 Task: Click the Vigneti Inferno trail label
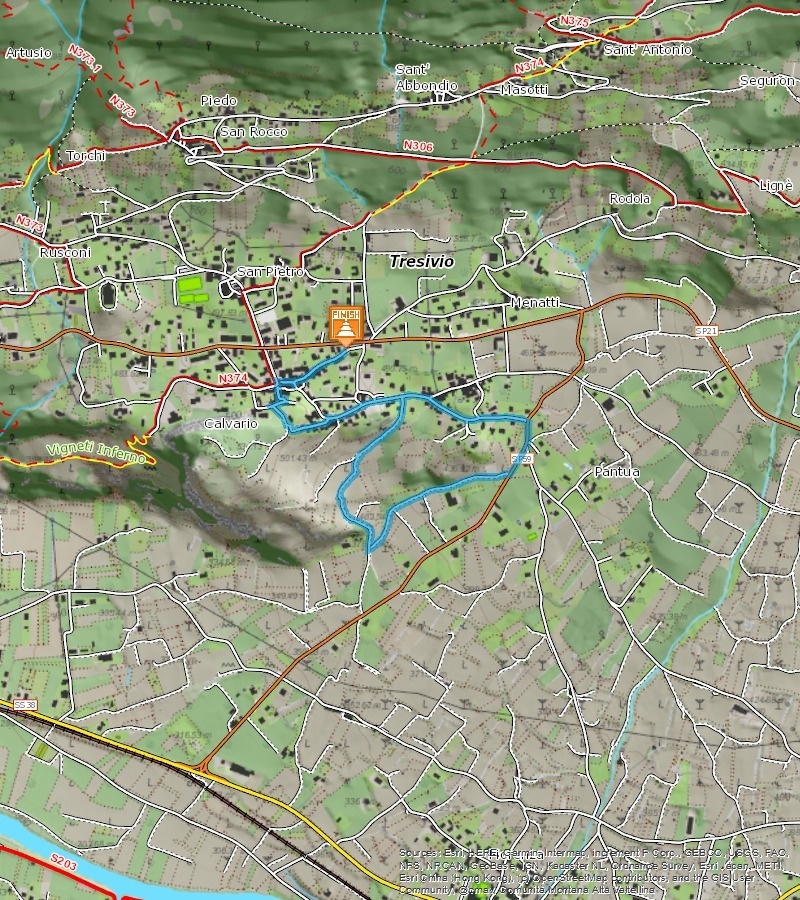[x=94, y=451]
